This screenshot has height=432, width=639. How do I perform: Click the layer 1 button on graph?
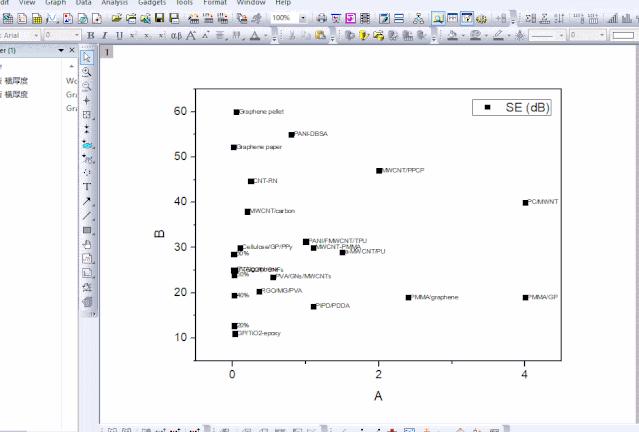(107, 52)
